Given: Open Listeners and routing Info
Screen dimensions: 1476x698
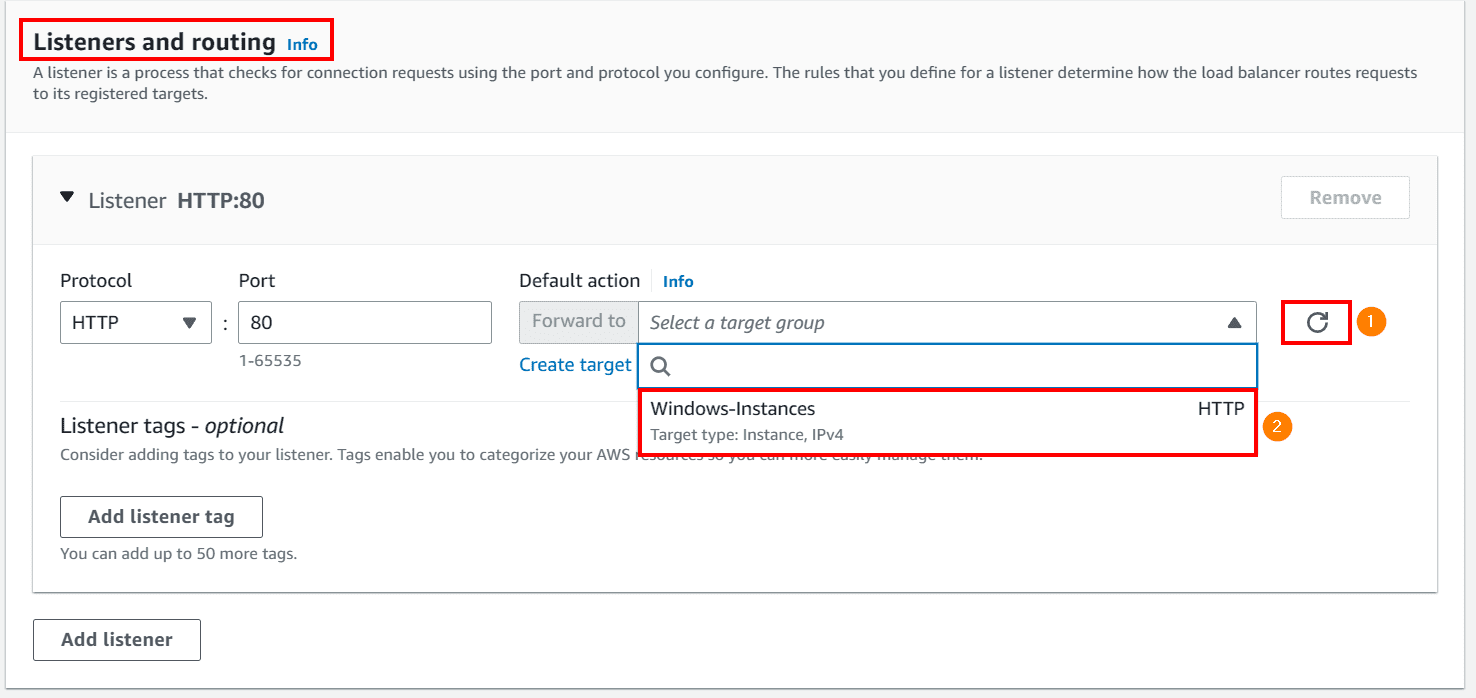Looking at the screenshot, I should 302,44.
